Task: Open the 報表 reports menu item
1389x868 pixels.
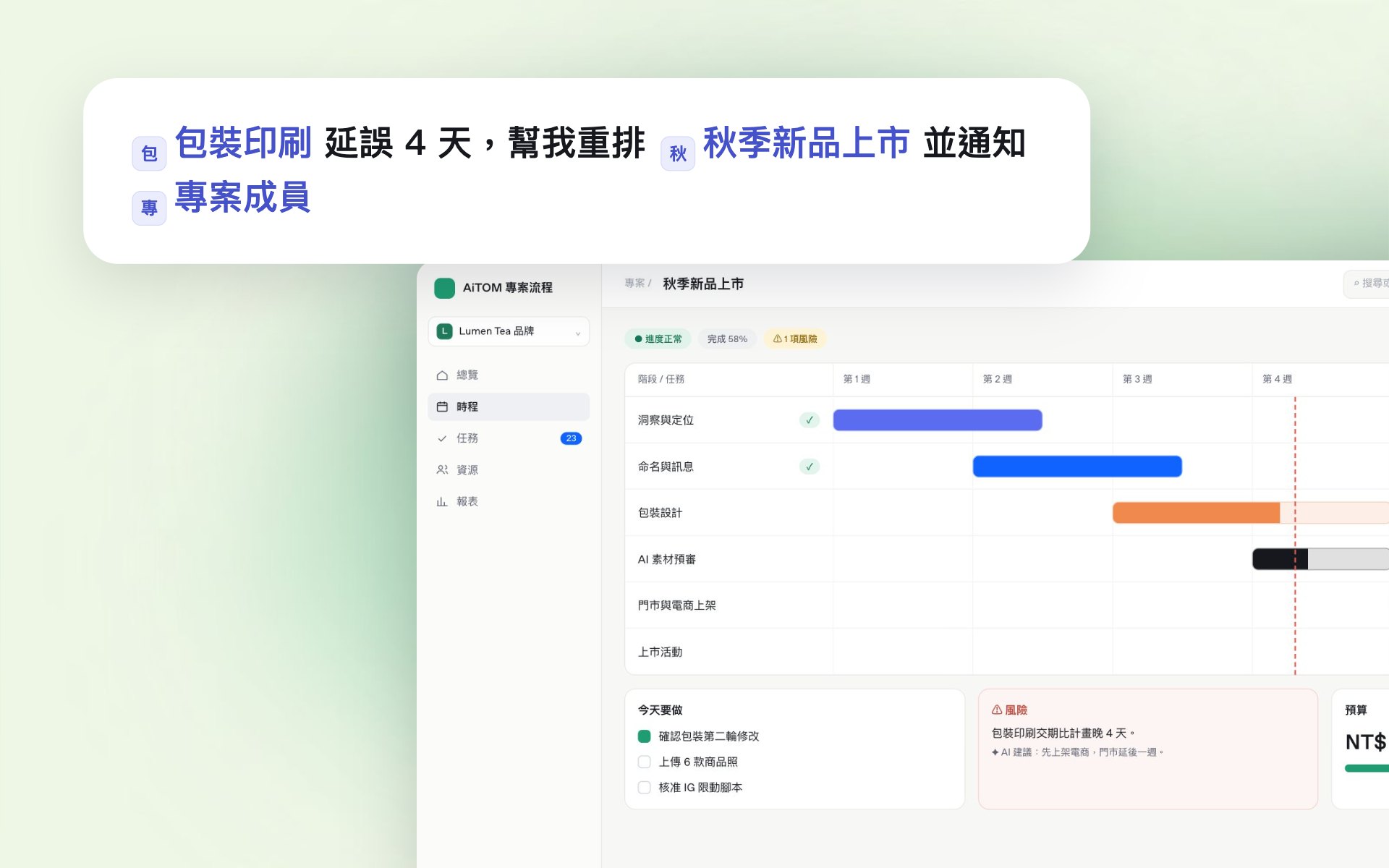Action: [509, 501]
